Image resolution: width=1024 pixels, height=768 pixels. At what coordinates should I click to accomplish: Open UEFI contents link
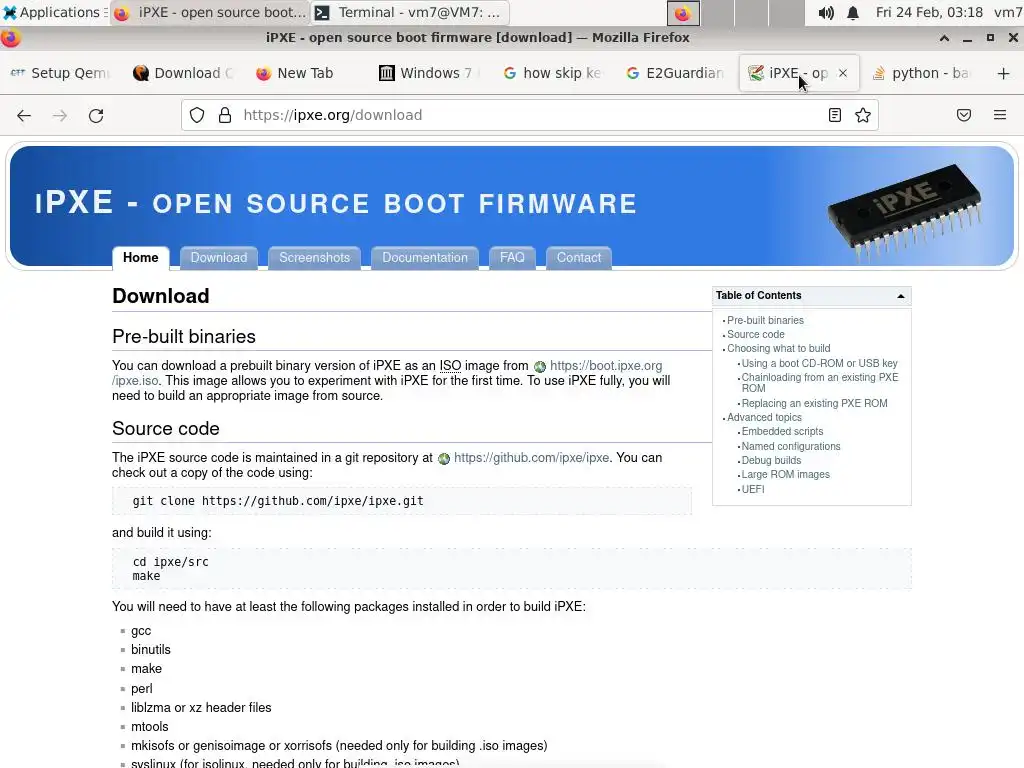click(752, 489)
